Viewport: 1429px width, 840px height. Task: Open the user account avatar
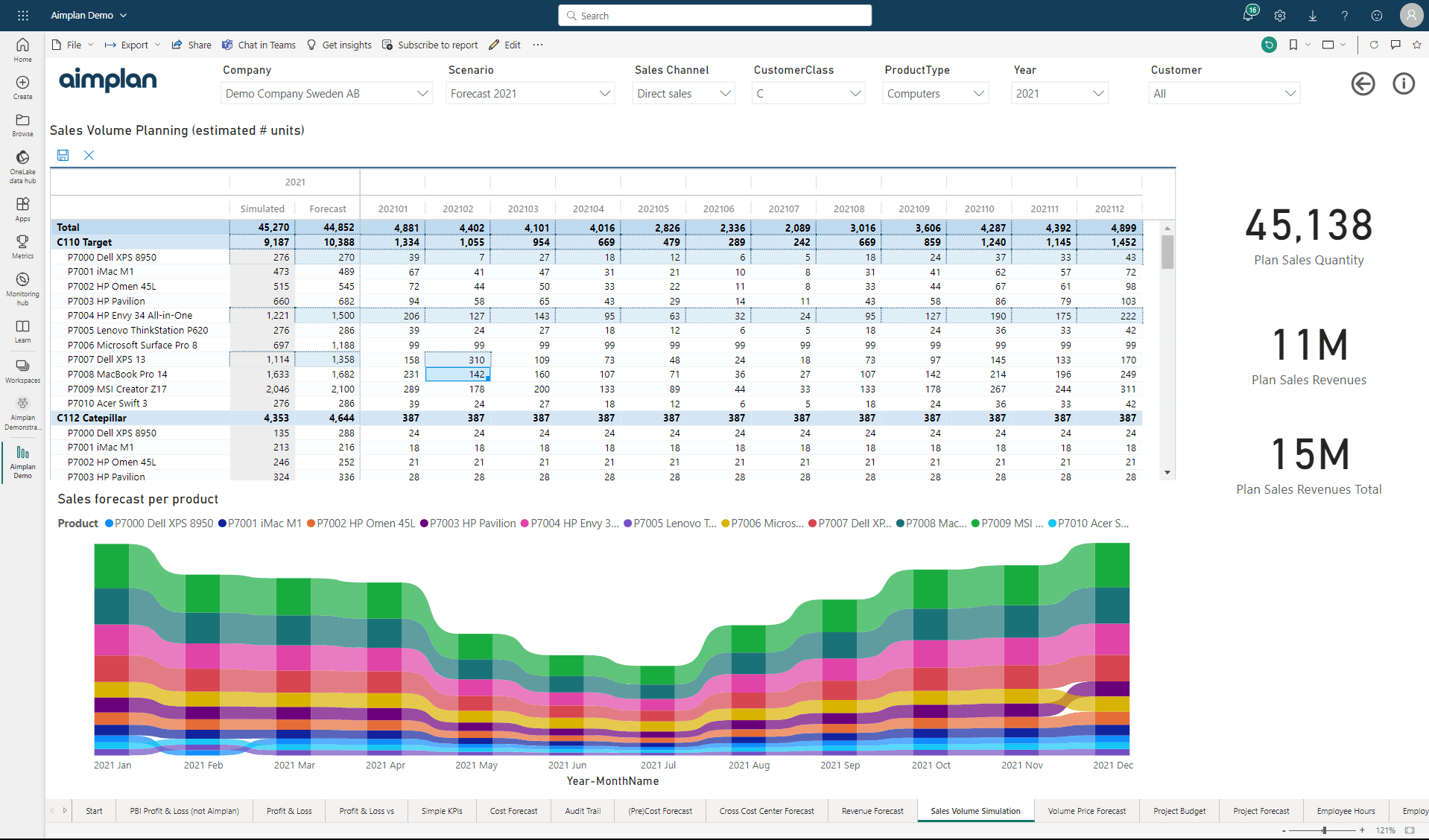coord(1411,15)
